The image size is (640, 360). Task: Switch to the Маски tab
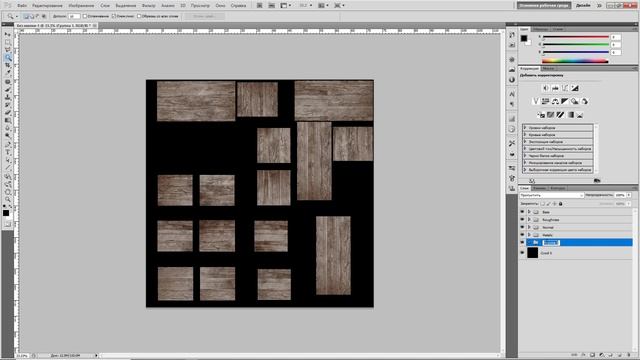(x=549, y=69)
